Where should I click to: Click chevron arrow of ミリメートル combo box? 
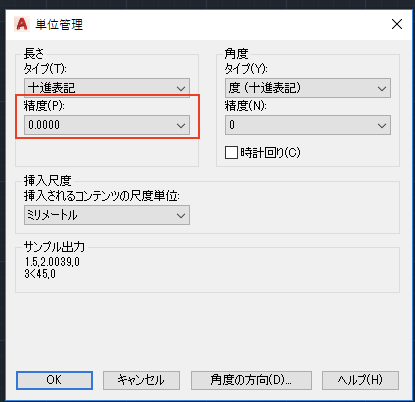pyautogui.click(x=181, y=215)
